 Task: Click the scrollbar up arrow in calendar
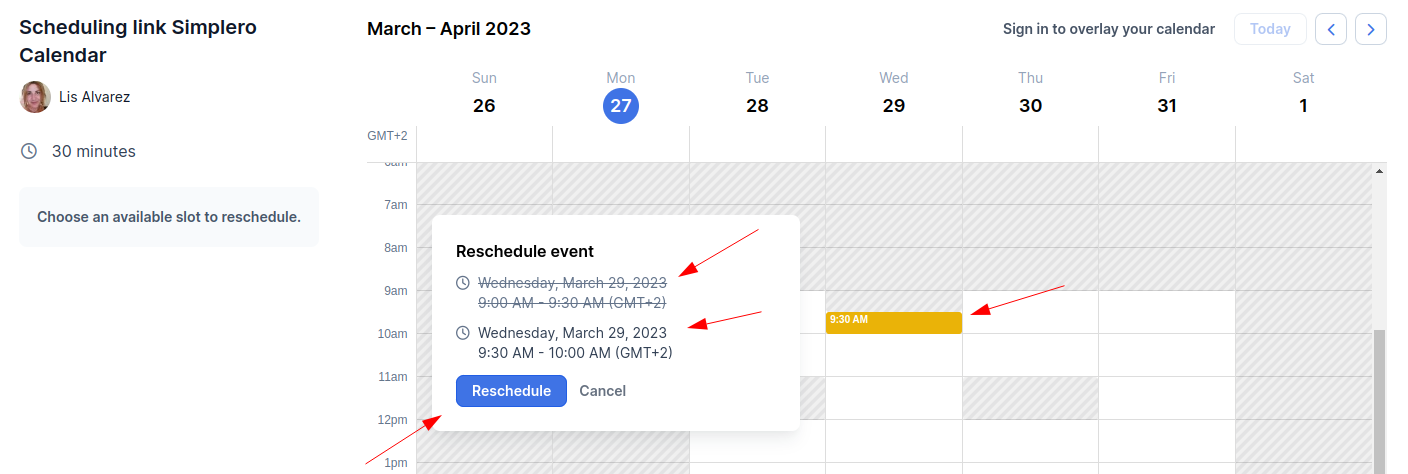[1380, 171]
